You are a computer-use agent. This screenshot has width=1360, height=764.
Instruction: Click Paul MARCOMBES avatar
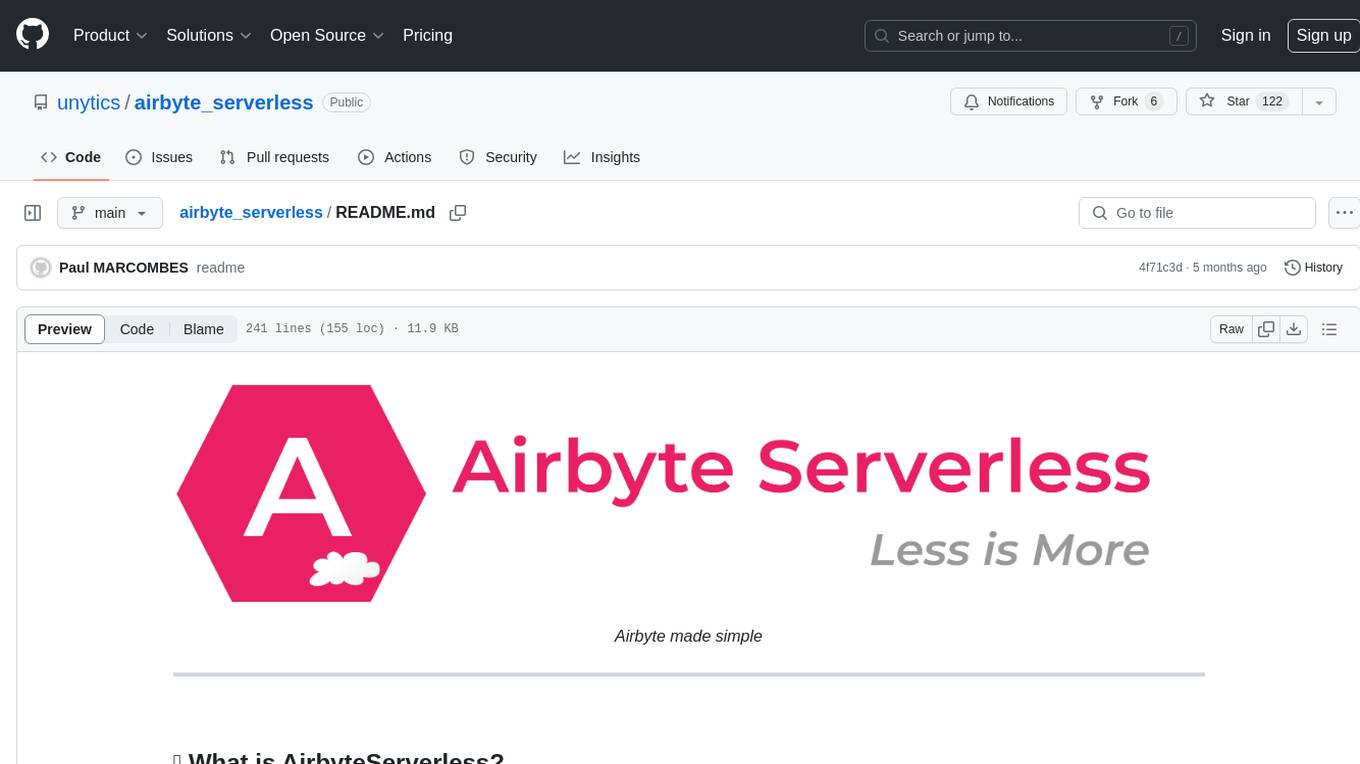41,268
